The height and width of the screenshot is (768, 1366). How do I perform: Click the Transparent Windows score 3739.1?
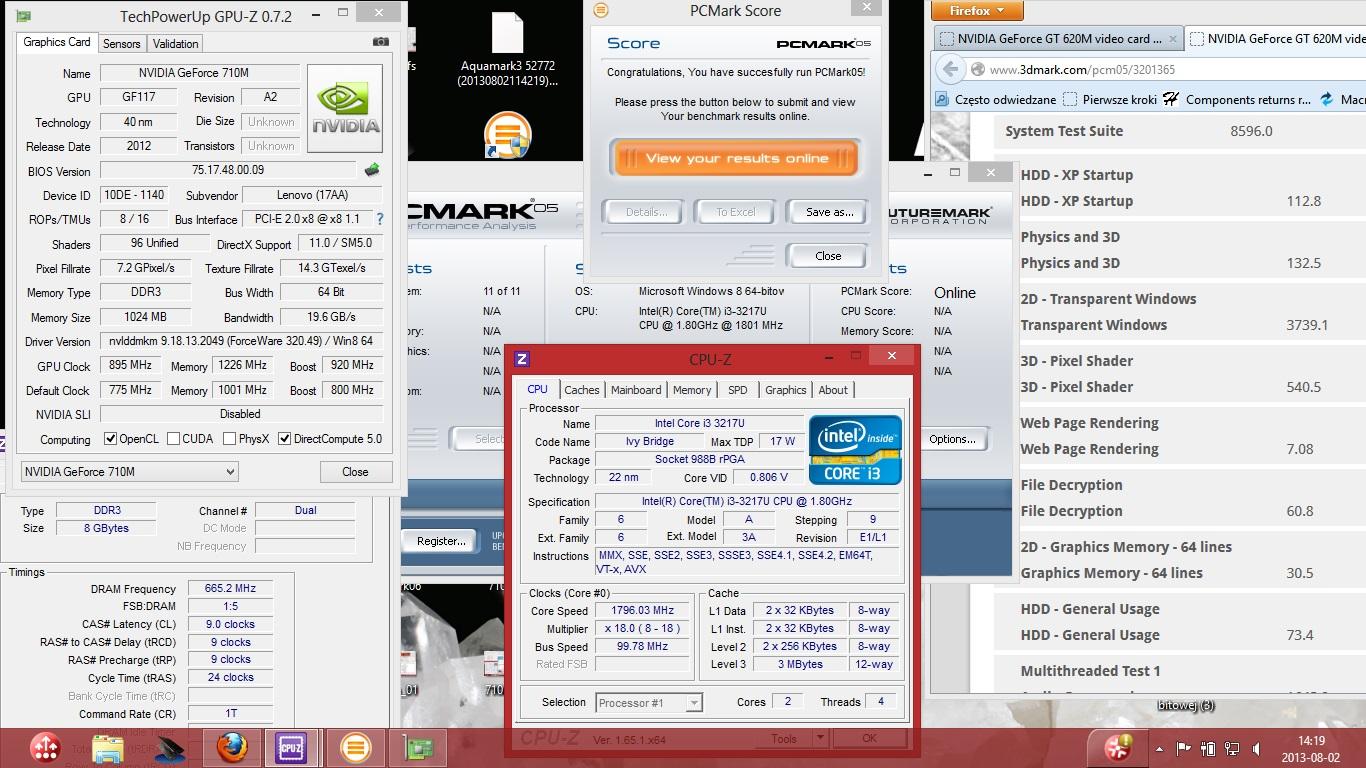[1307, 325]
